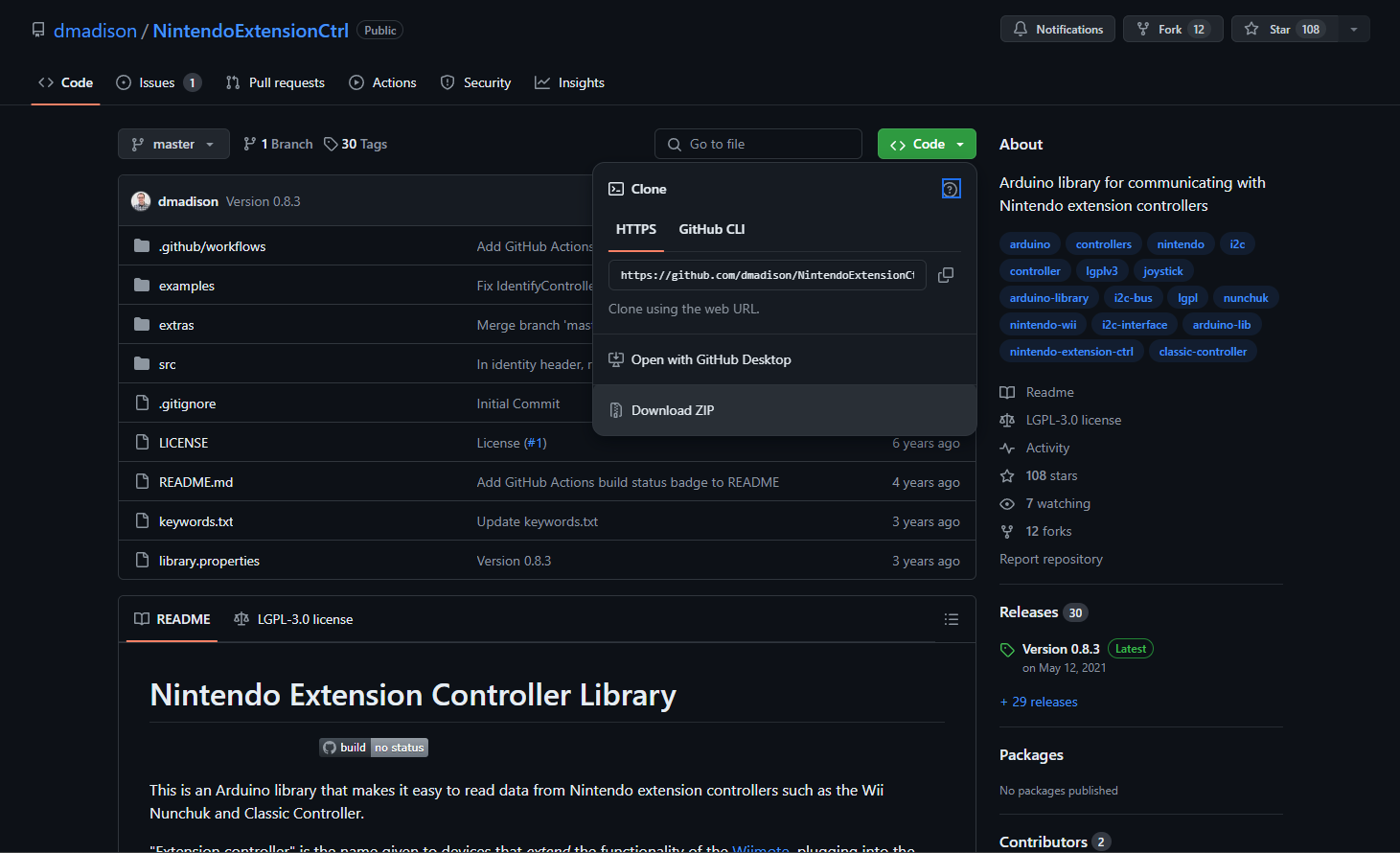The width and height of the screenshot is (1400, 853).
Task: Open the .gitignore file
Action: [x=188, y=403]
